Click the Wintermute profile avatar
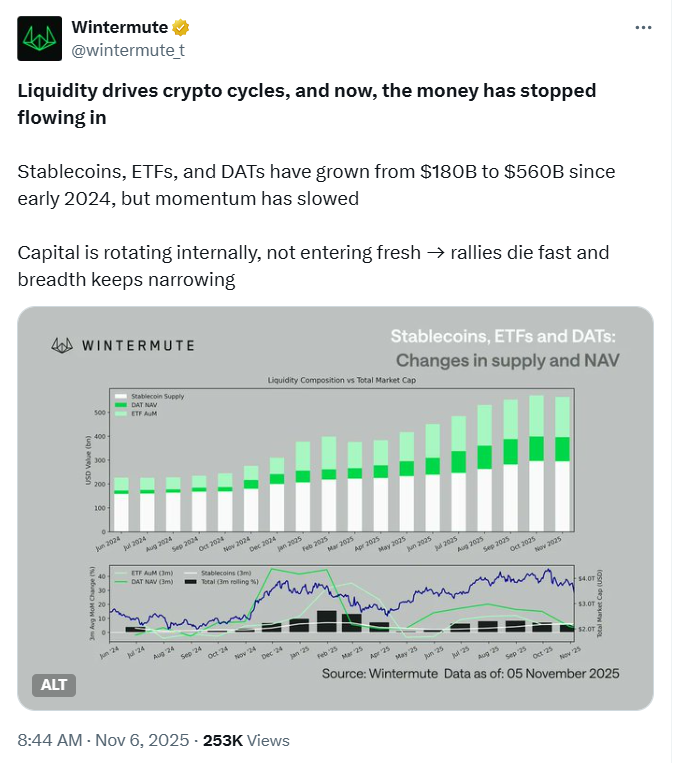This screenshot has width=673, height=763. pyautogui.click(x=40, y=39)
